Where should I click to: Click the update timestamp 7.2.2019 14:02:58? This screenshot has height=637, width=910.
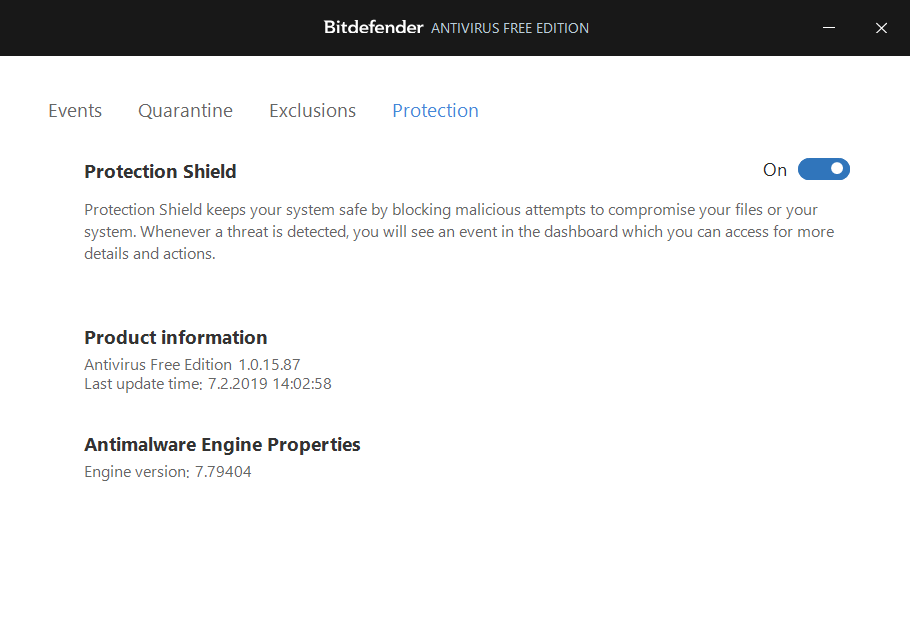point(269,383)
